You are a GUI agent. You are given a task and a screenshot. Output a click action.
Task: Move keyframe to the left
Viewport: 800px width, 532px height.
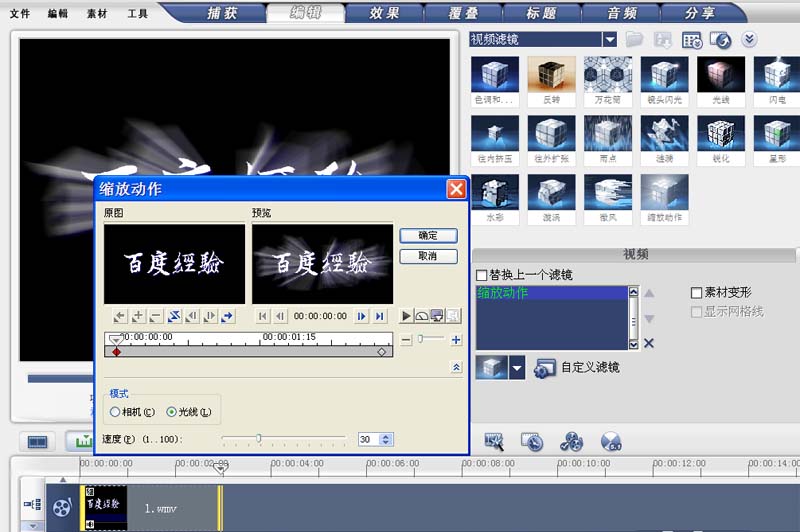pyautogui.click(x=192, y=316)
